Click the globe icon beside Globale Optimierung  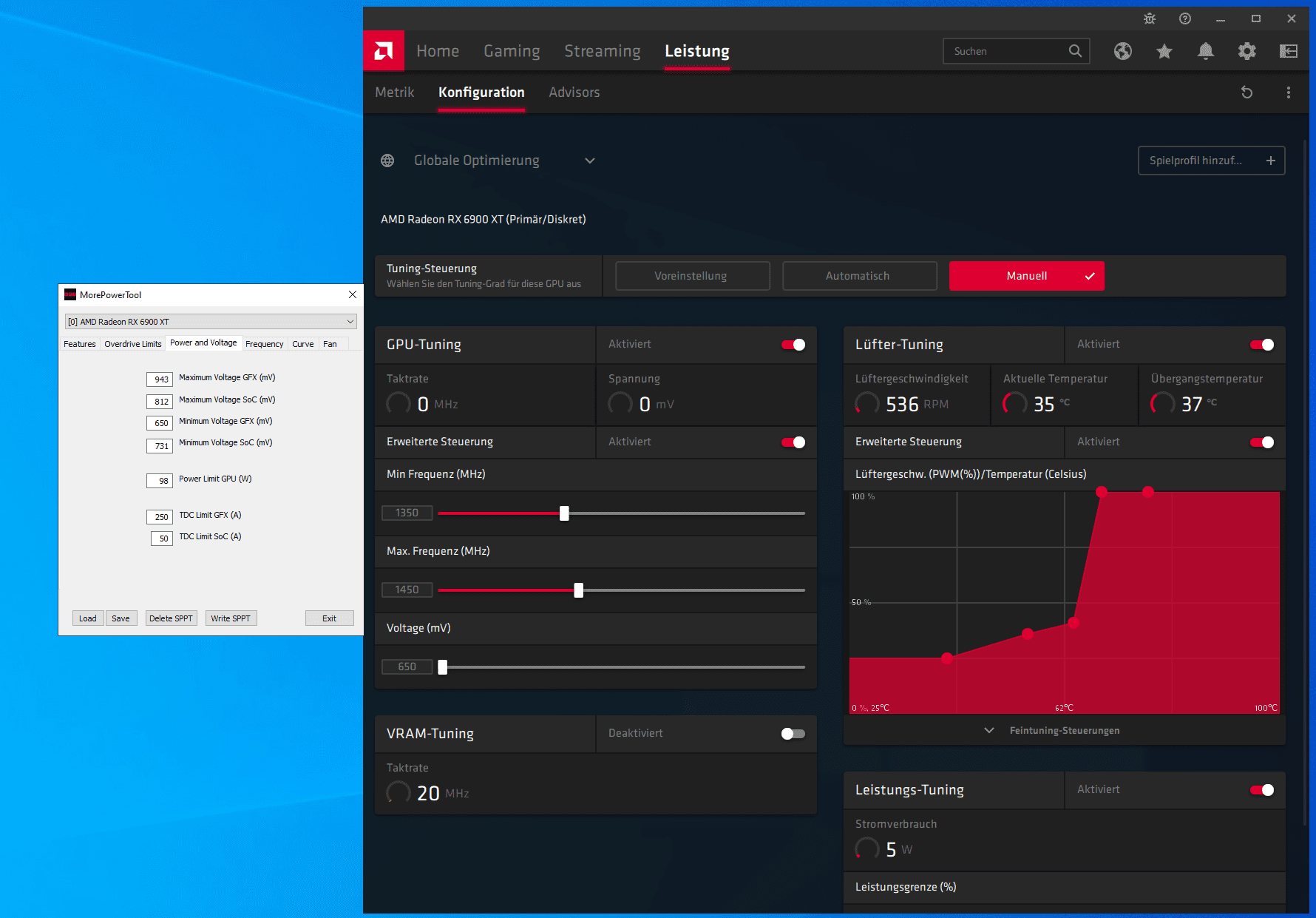click(x=387, y=161)
